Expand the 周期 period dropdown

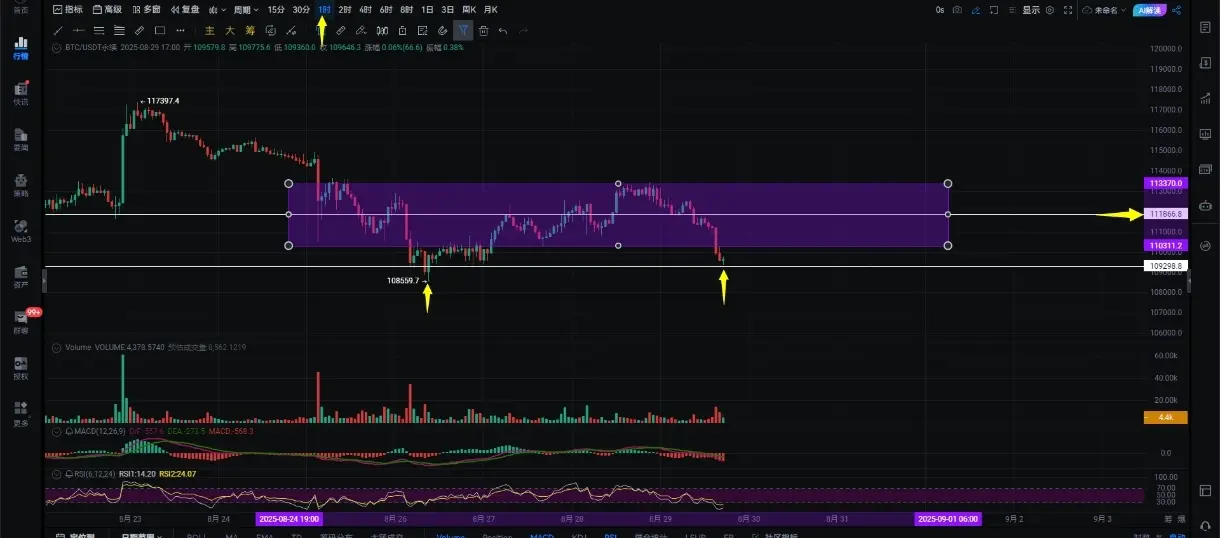click(246, 9)
